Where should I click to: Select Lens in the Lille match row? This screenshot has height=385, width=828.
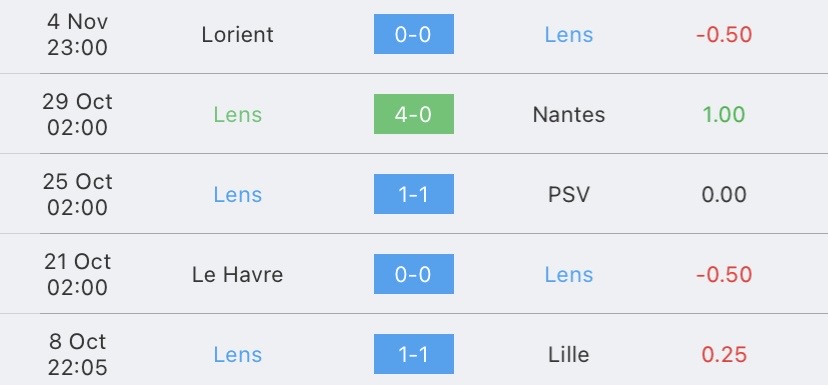click(x=238, y=354)
